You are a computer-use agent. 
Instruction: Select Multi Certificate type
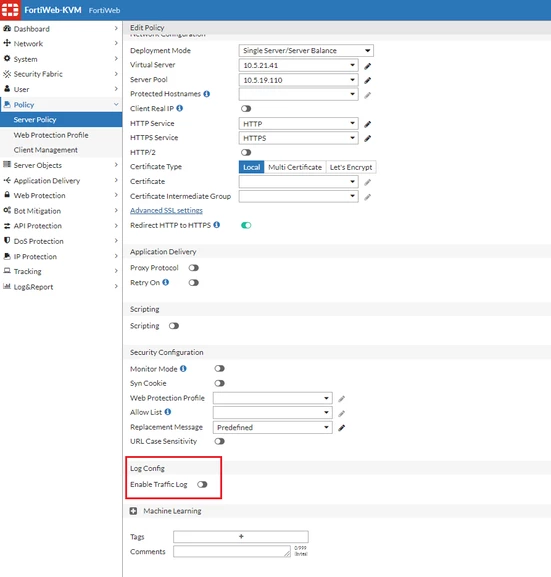click(x=295, y=167)
